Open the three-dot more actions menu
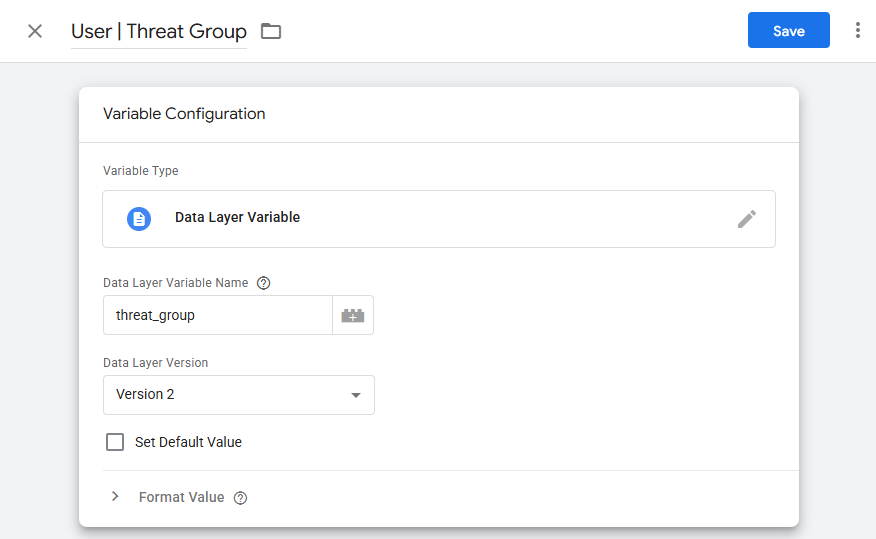Image resolution: width=876 pixels, height=539 pixels. pyautogui.click(x=858, y=30)
